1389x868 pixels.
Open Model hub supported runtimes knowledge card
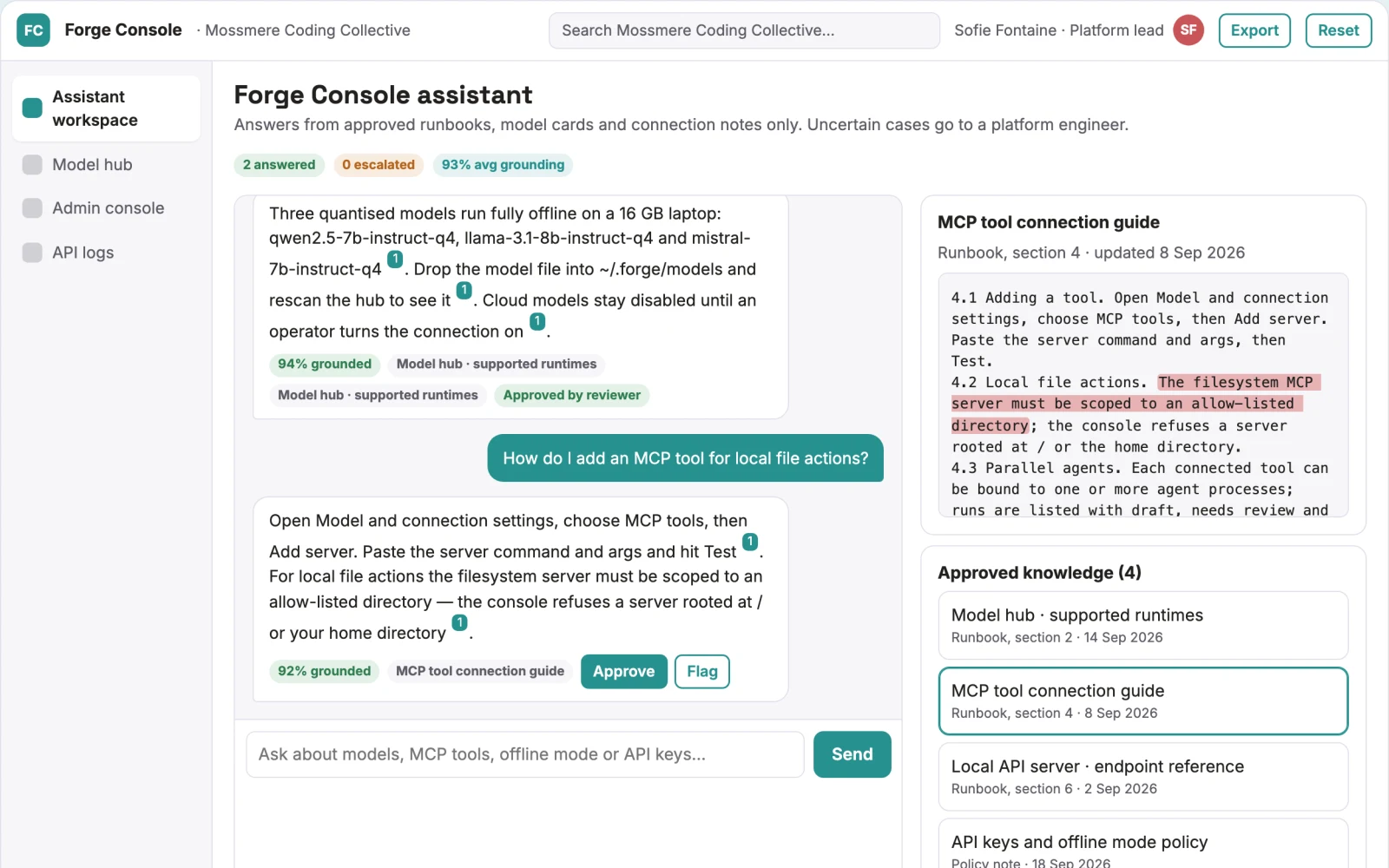coord(1143,626)
